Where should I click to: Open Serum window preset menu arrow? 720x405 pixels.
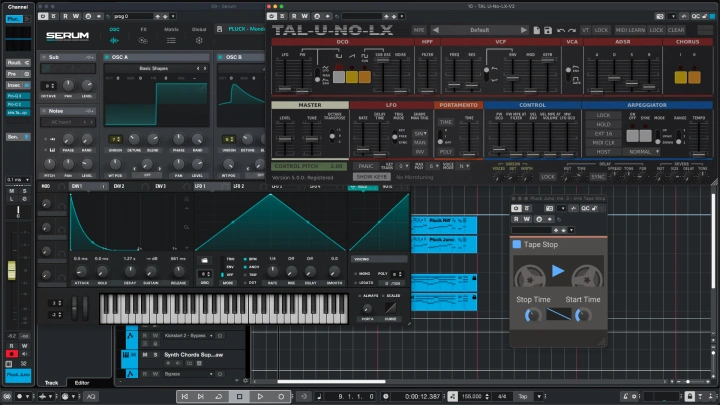(173, 16)
